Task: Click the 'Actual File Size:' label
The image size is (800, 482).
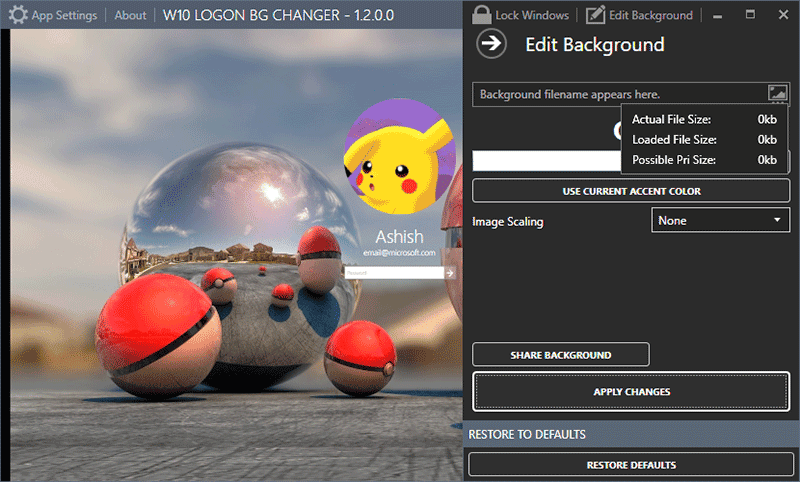Action: click(671, 119)
